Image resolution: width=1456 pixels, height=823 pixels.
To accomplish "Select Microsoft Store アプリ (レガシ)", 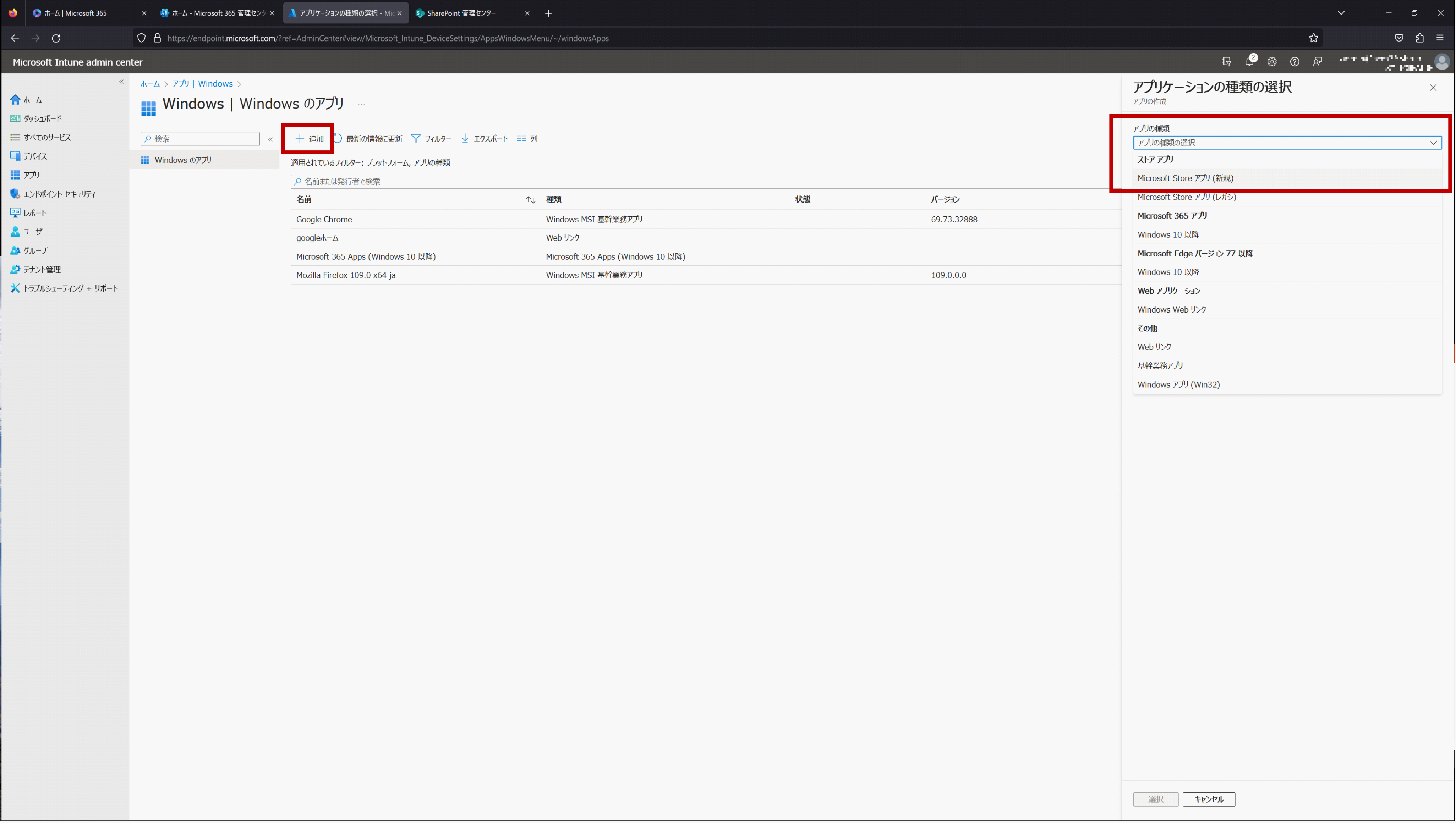I will click(x=1287, y=197).
